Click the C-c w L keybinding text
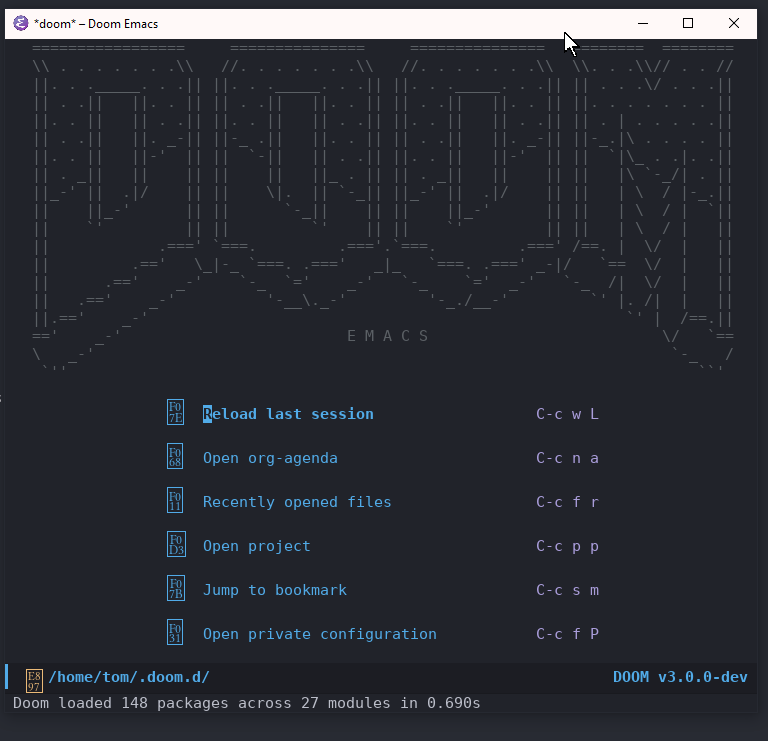This screenshot has width=768, height=741. pyautogui.click(x=567, y=414)
